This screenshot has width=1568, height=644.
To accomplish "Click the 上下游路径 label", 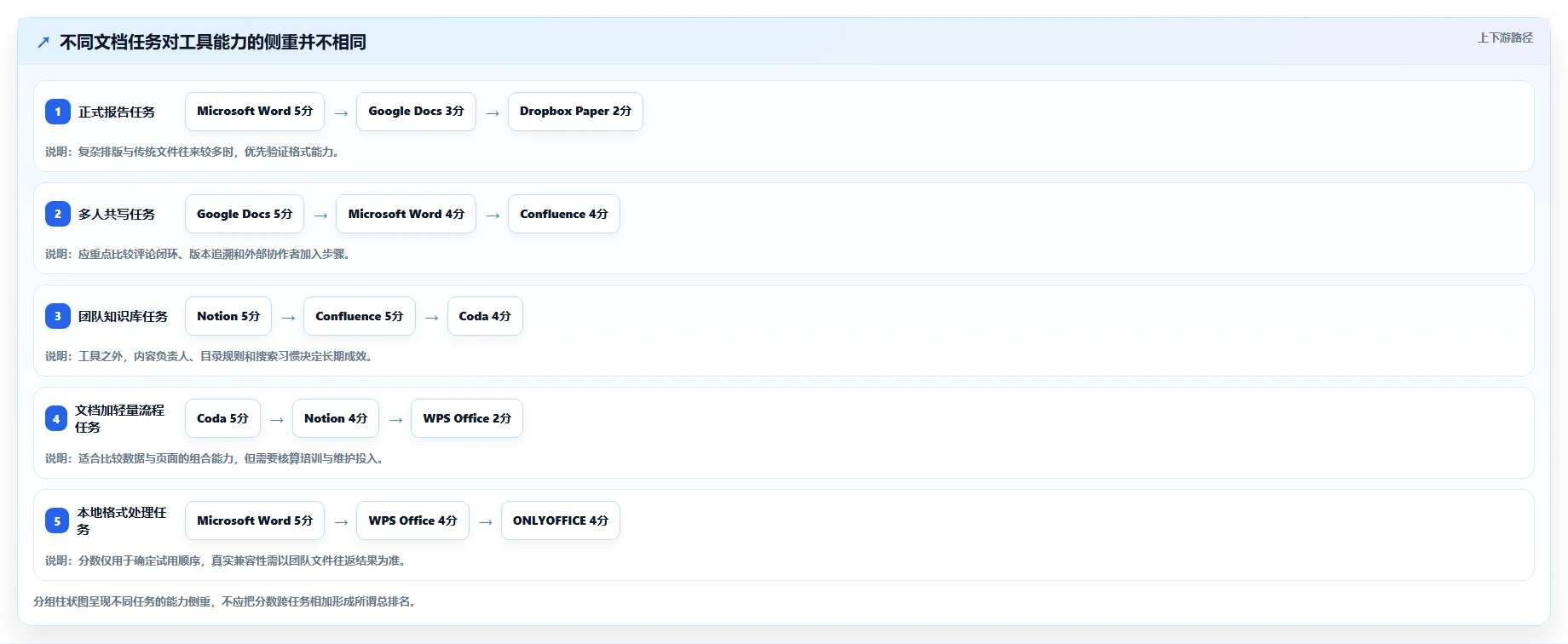I will tap(1505, 37).
